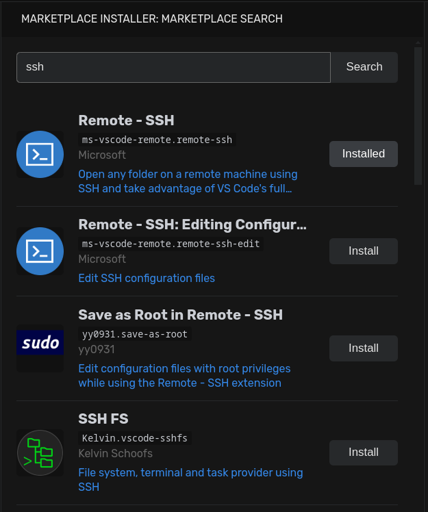The image size is (428, 512).
Task: Select the Save as Root in Remote - SSH title
Action: (180, 315)
